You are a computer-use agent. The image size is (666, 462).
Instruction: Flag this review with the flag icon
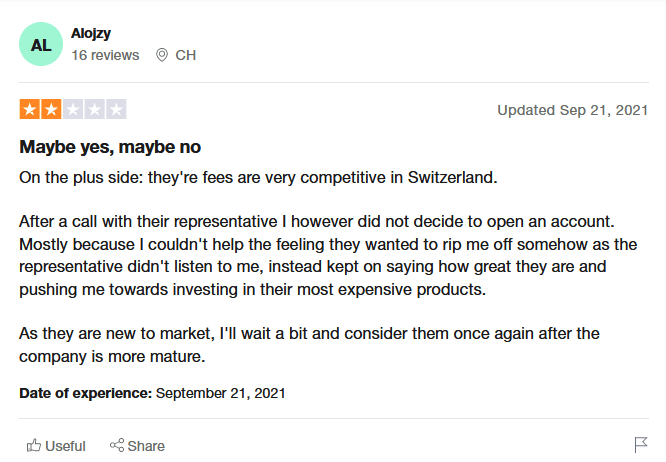(x=641, y=445)
